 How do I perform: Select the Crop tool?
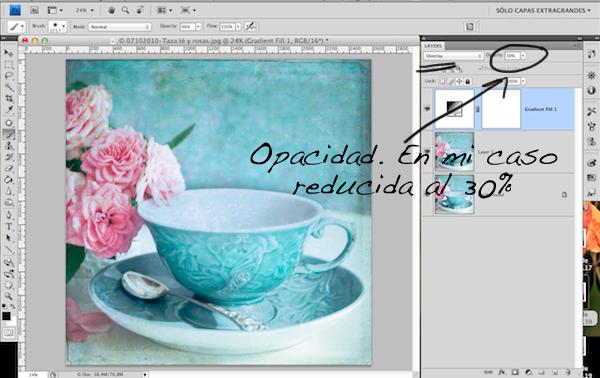pyautogui.click(x=8, y=98)
